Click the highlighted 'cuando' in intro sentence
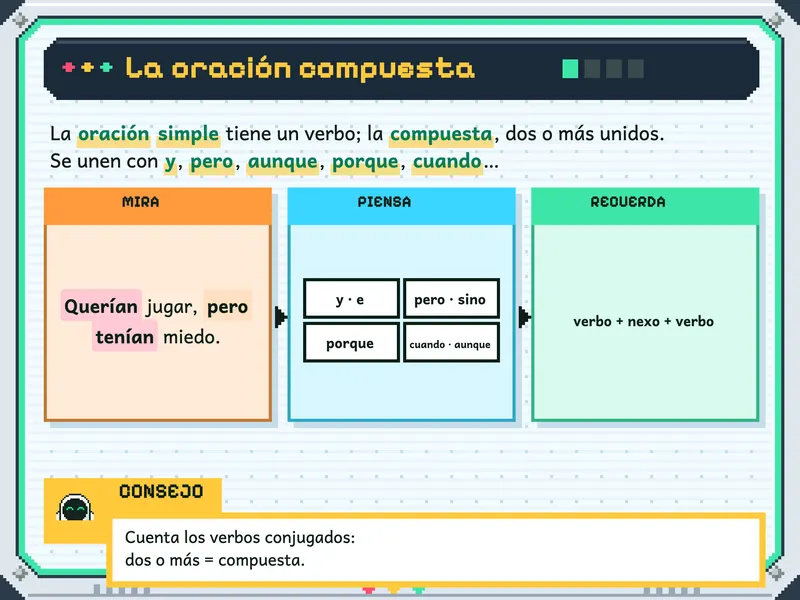Image resolution: width=800 pixels, height=600 pixels. 447,162
